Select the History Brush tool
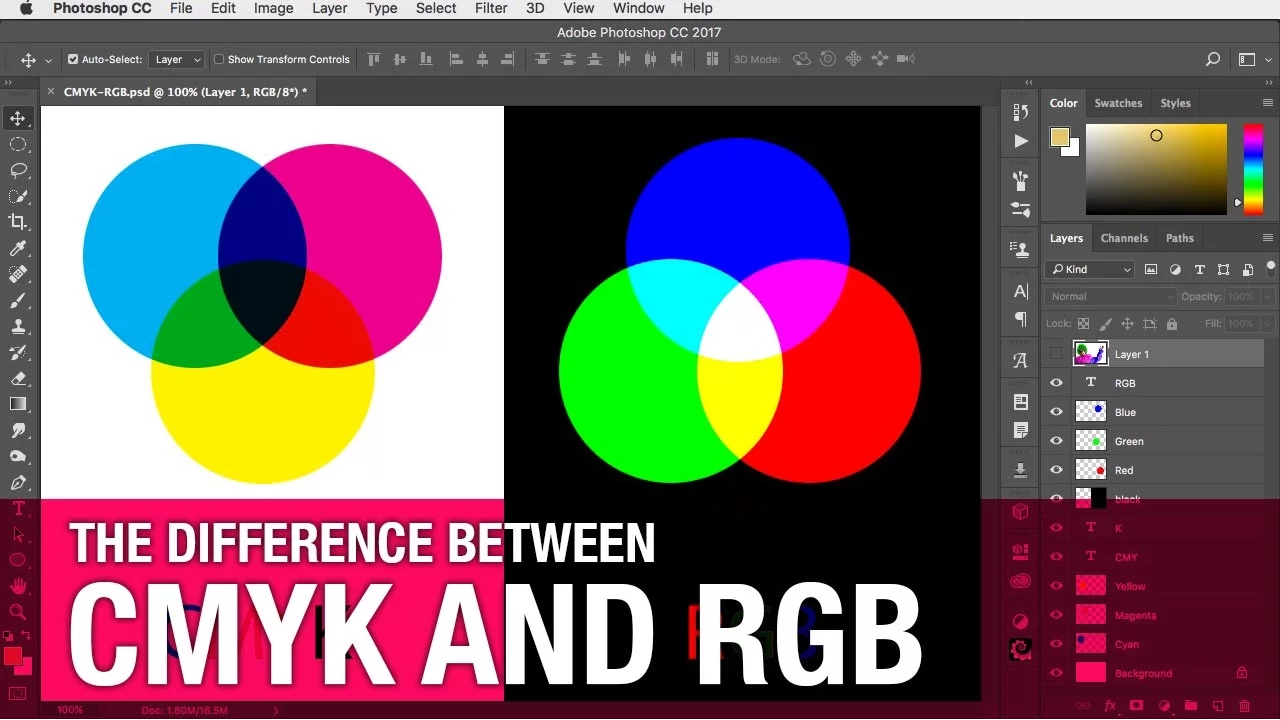 [18, 352]
